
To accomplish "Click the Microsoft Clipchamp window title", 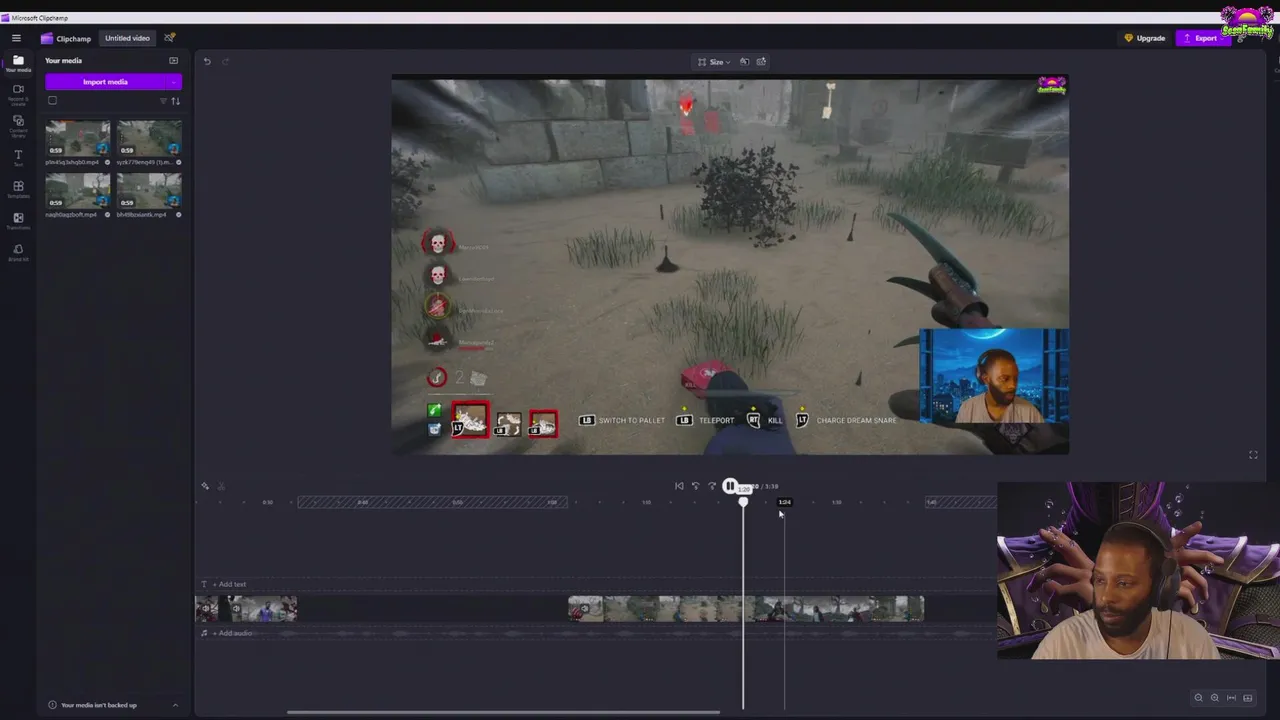I will (39, 18).
